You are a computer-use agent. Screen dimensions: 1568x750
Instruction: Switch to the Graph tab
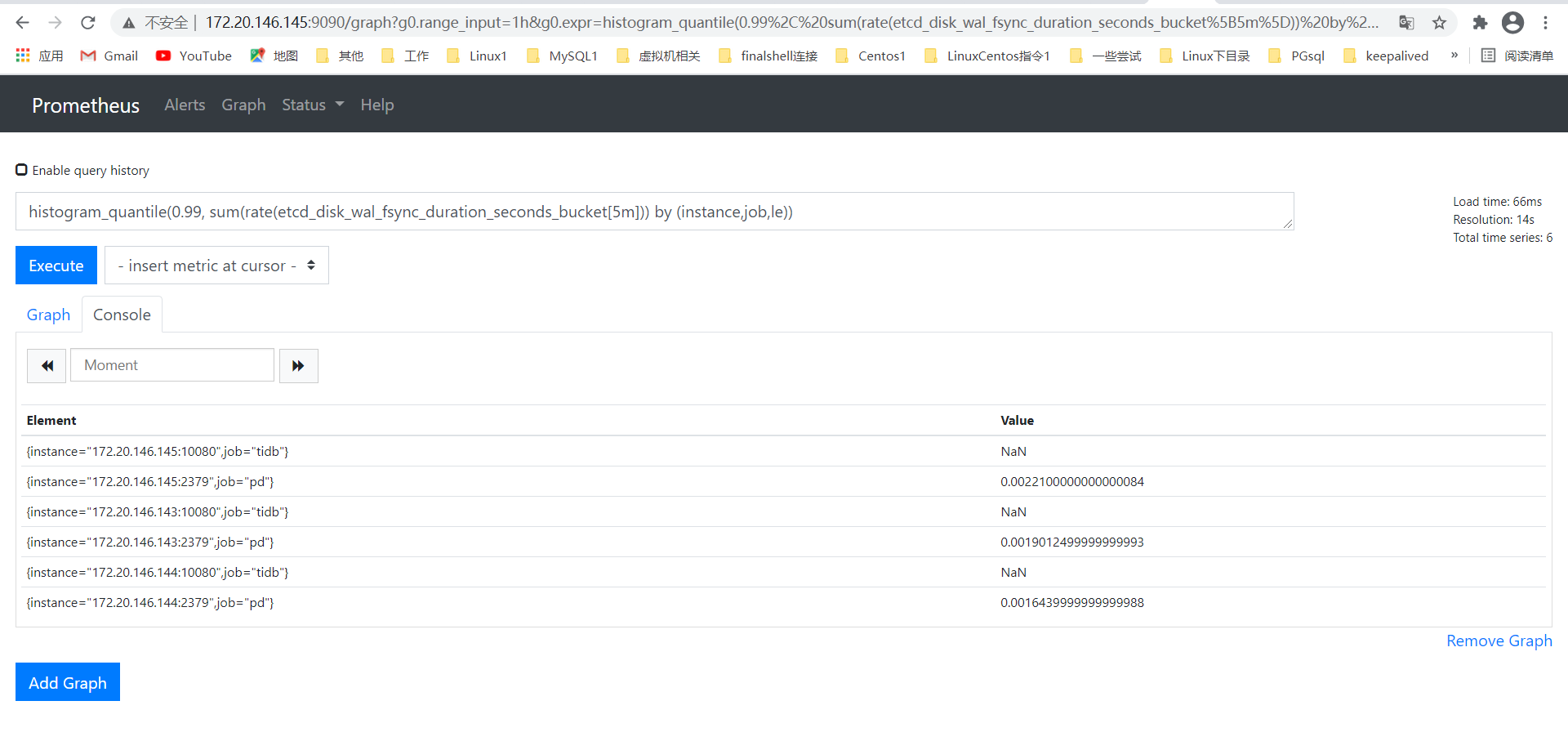[x=48, y=315]
